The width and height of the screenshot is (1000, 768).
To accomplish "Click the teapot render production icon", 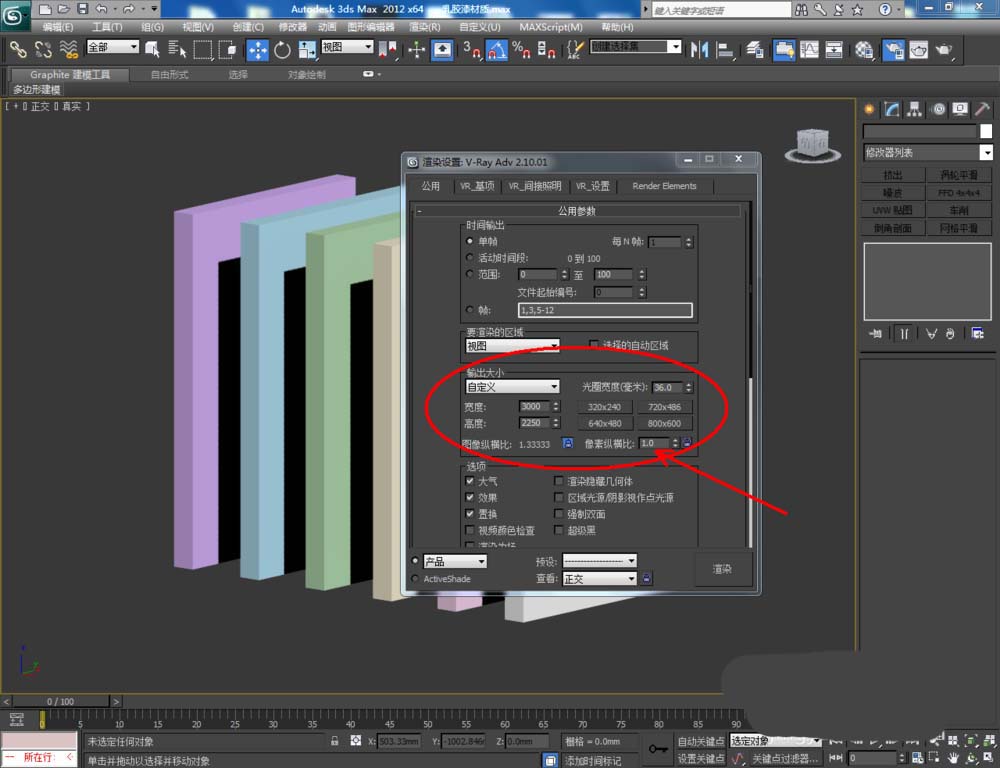I will pos(942,50).
